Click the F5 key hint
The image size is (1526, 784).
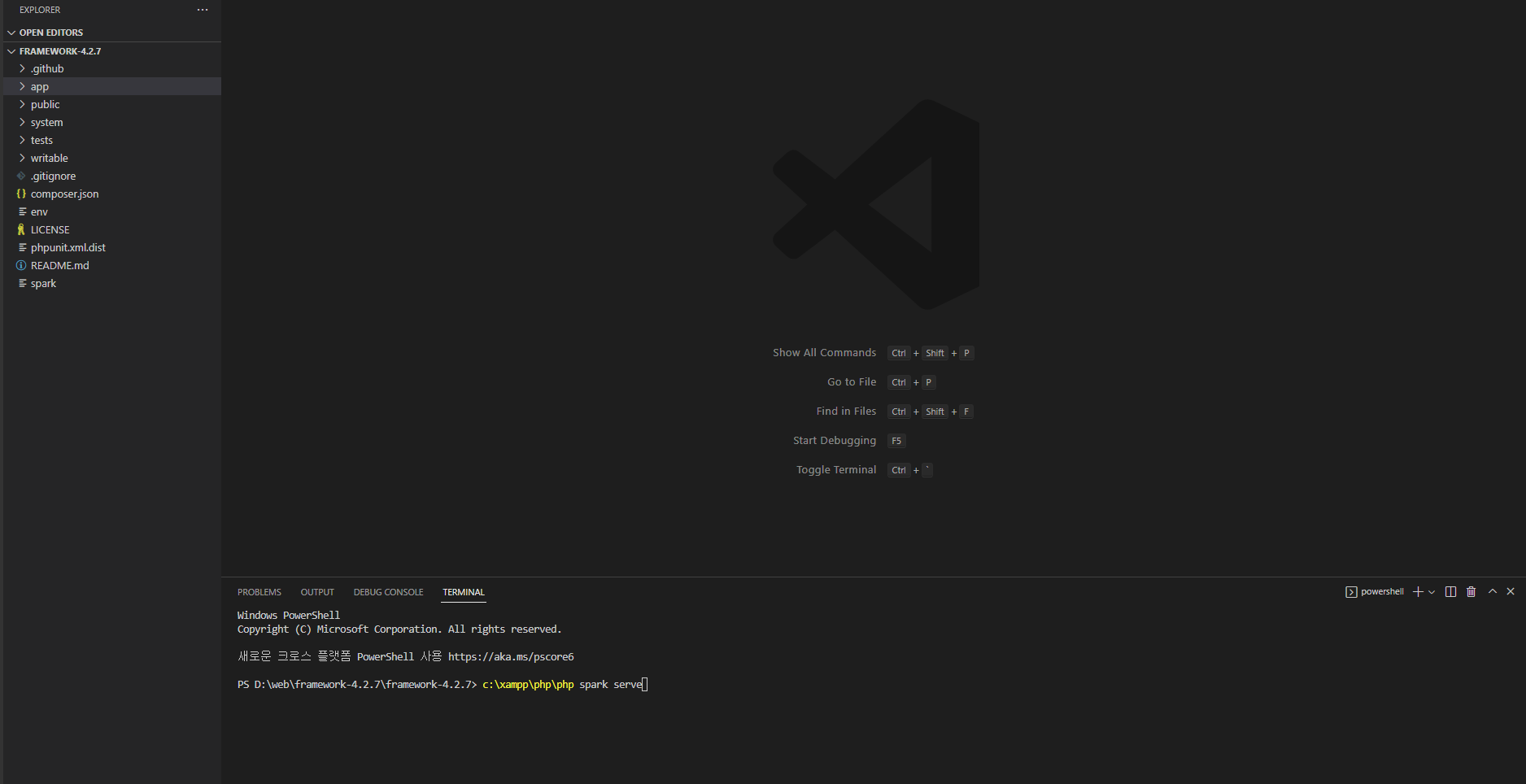coord(896,441)
